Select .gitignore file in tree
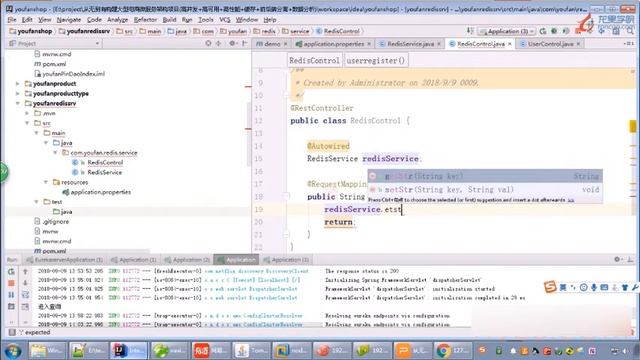 [x=56, y=222]
